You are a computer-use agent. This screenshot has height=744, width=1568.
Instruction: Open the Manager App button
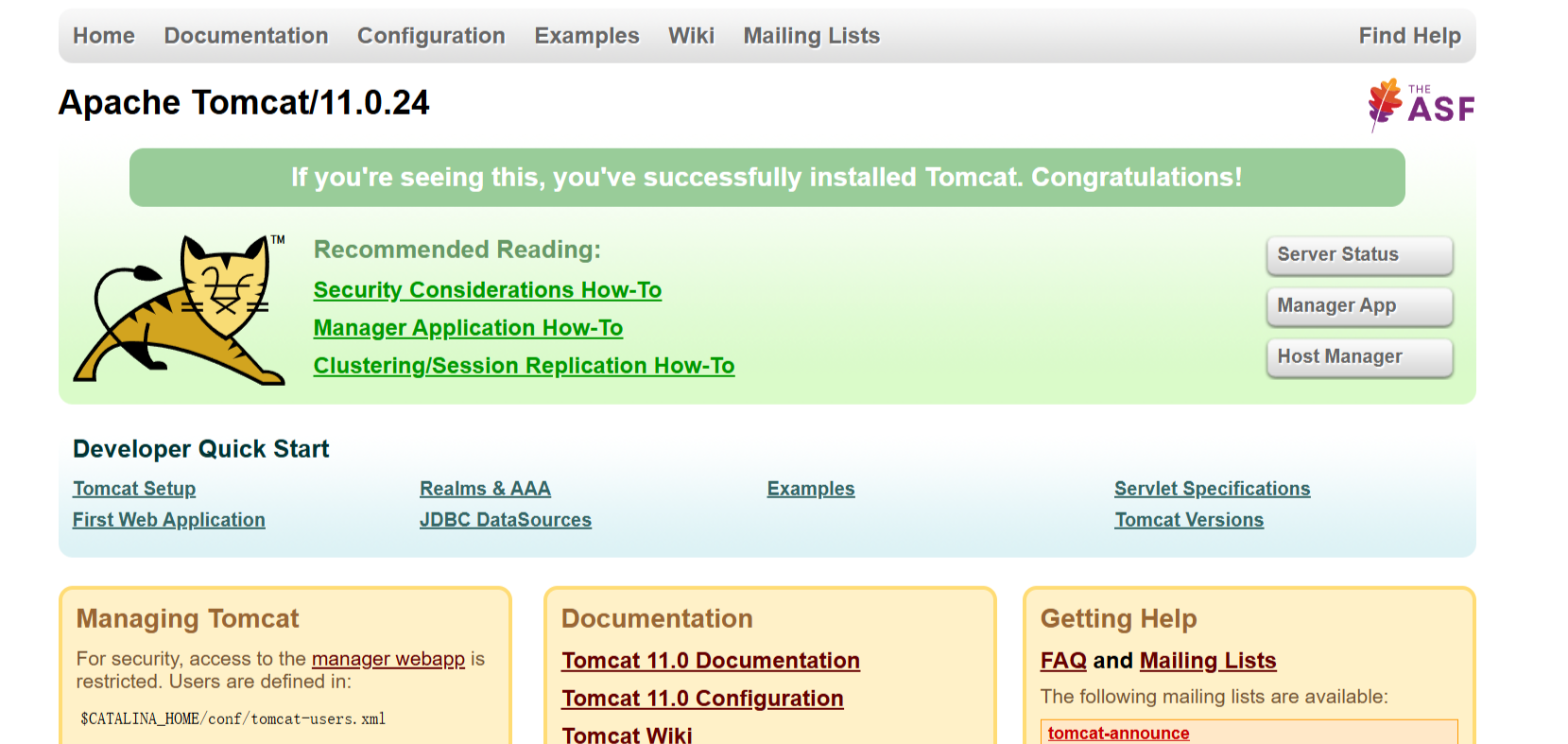(x=1359, y=306)
